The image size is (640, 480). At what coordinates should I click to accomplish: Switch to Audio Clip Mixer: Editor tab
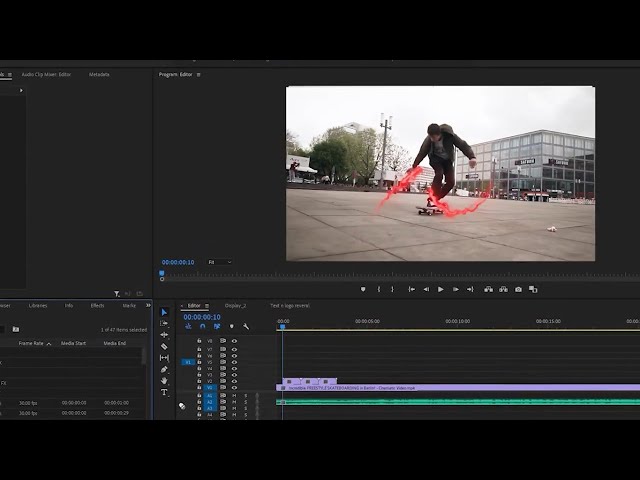(x=46, y=74)
